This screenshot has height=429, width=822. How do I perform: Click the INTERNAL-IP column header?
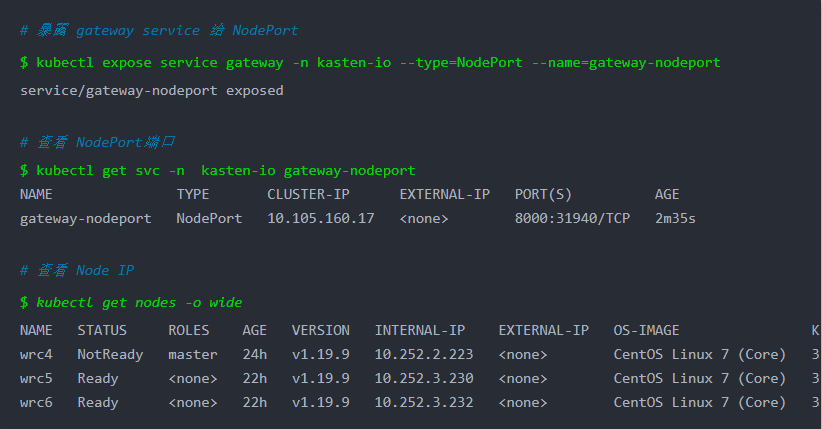[x=419, y=330]
